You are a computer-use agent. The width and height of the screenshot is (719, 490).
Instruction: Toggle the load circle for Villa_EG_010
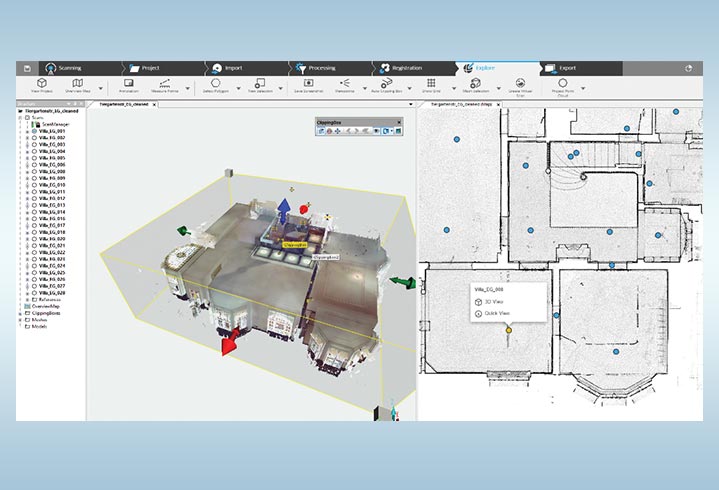[34, 185]
